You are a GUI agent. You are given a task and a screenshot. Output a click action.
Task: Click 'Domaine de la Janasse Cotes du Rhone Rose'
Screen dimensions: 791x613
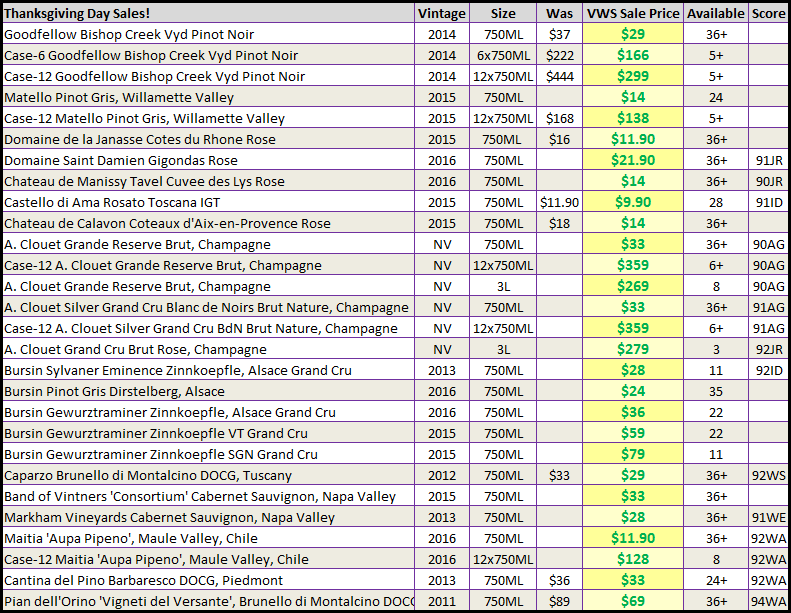pos(140,140)
